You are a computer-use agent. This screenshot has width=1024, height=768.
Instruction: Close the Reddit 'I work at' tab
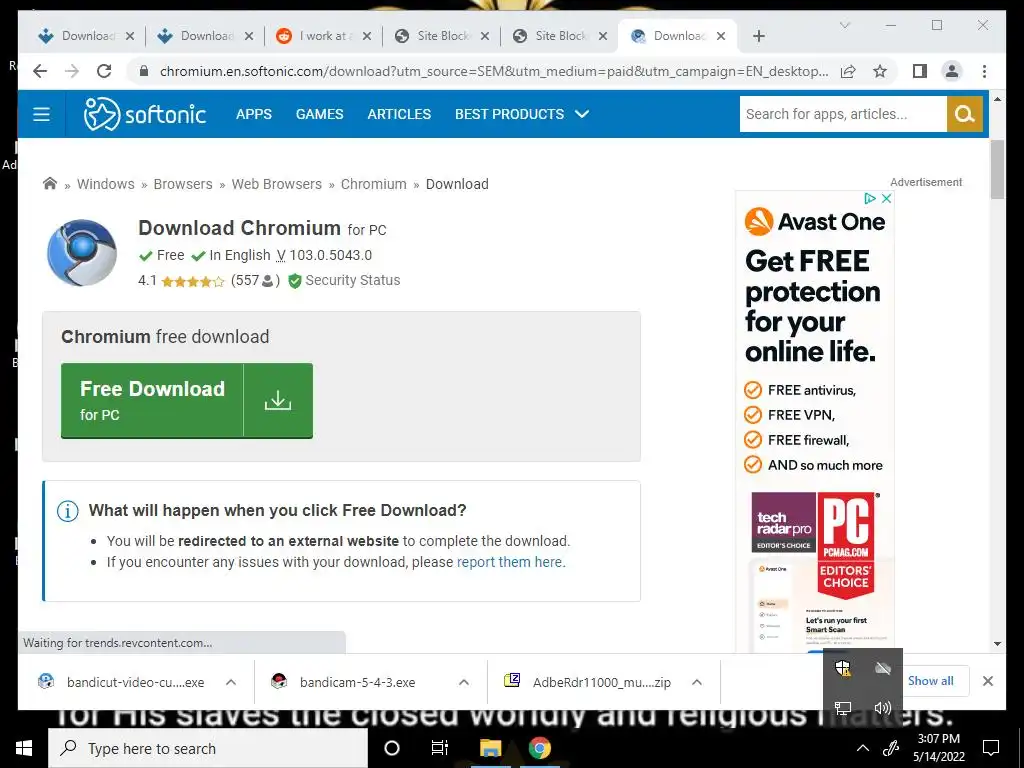(367, 37)
